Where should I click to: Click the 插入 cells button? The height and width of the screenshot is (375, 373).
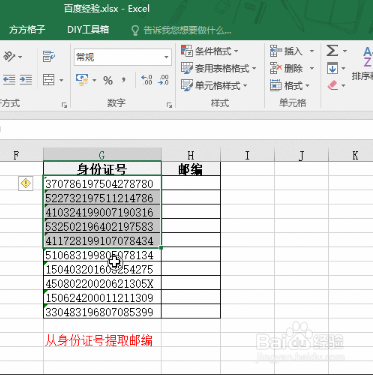pos(286,51)
